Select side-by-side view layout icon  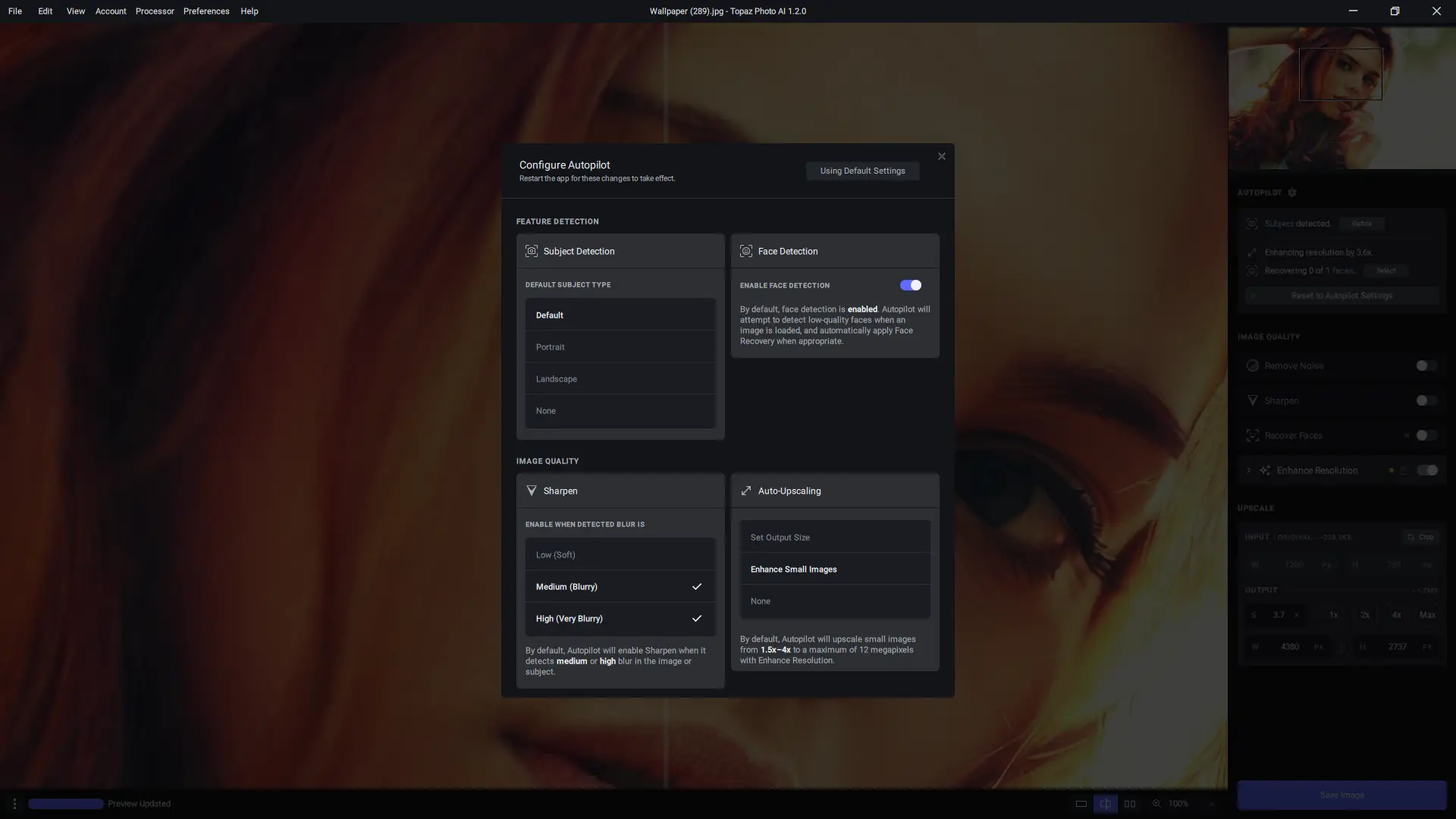pyautogui.click(x=1130, y=804)
